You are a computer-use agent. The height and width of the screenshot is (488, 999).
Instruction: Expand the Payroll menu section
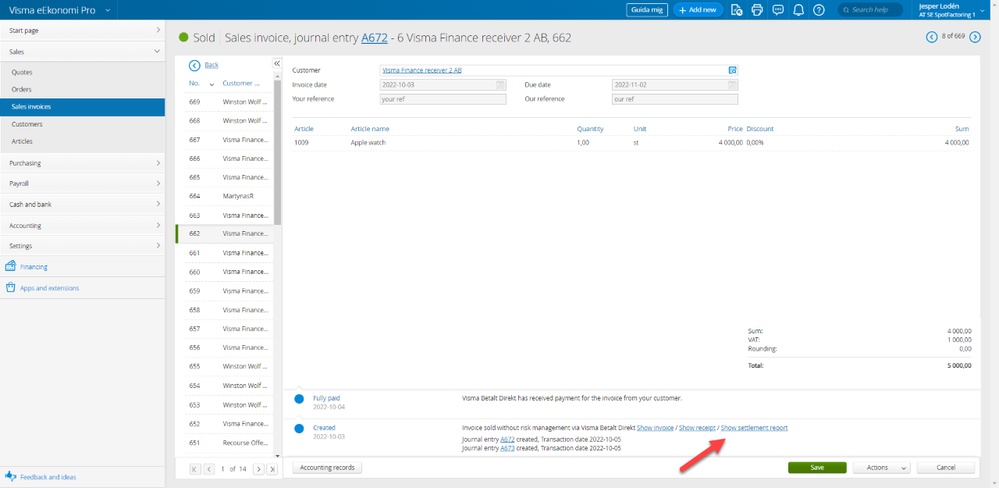coord(82,184)
